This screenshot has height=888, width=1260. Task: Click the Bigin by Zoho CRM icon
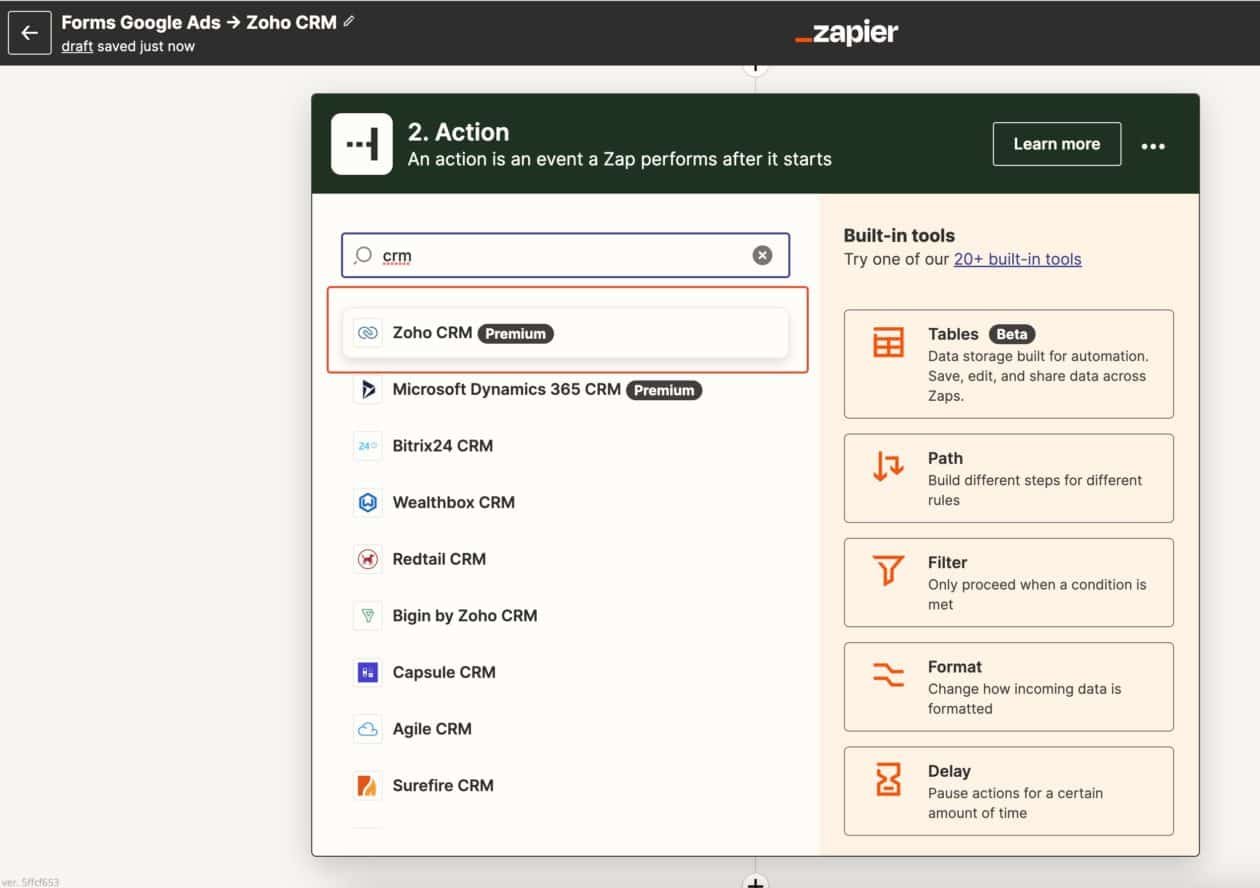[368, 616]
